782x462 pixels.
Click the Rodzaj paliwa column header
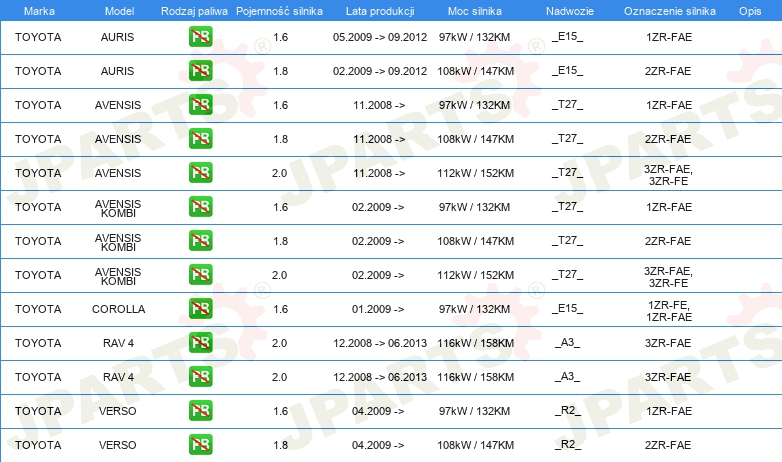click(x=194, y=11)
